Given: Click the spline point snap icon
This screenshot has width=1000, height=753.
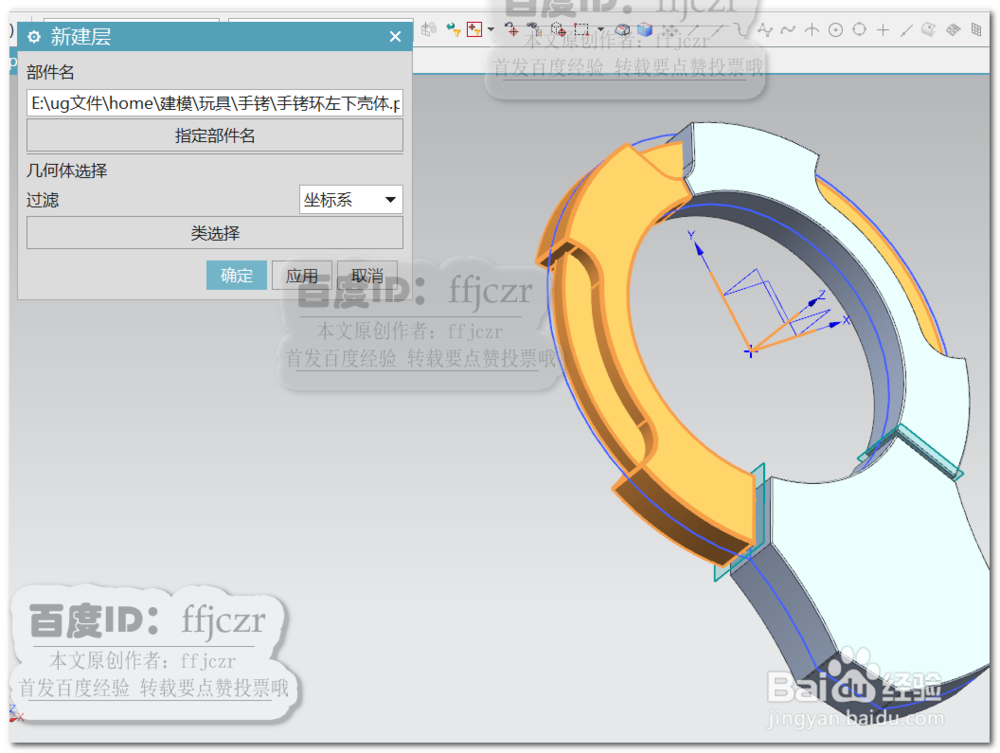Looking at the screenshot, I should coord(765,31).
